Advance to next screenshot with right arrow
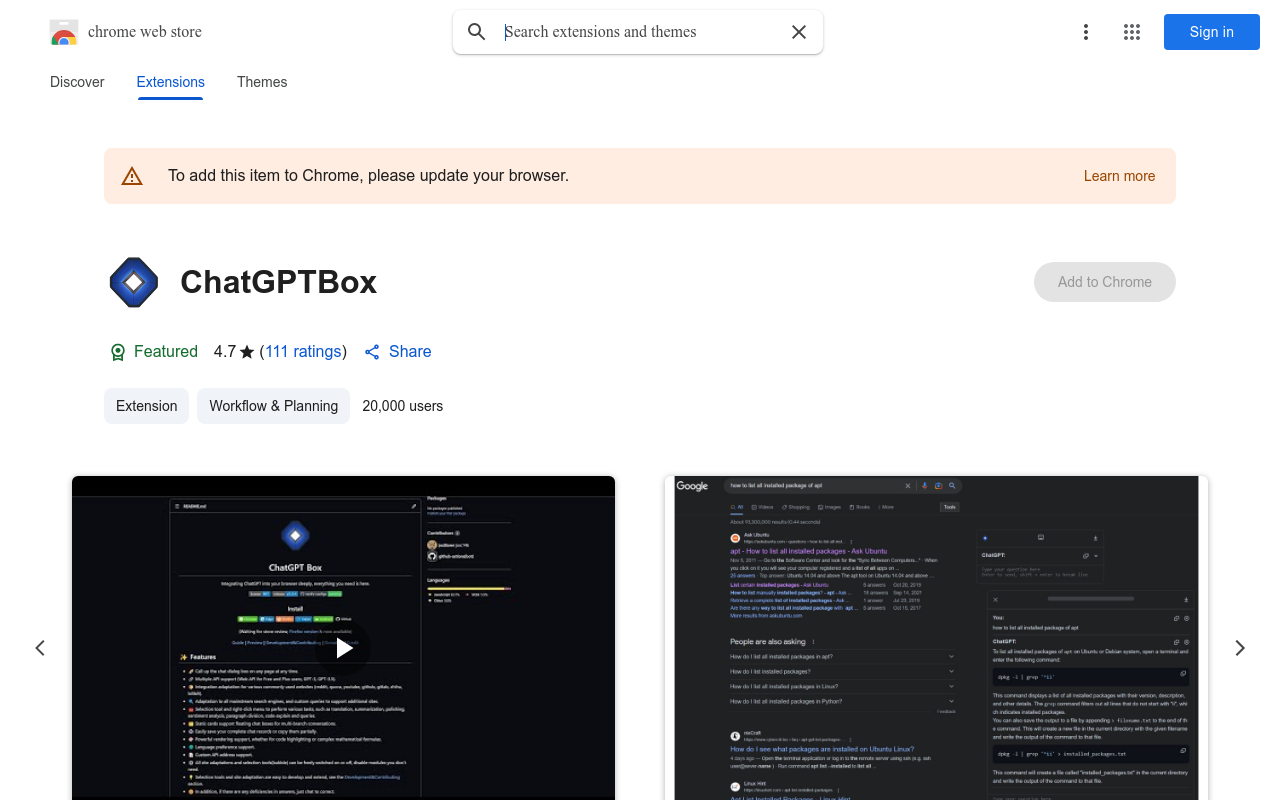 point(1240,648)
